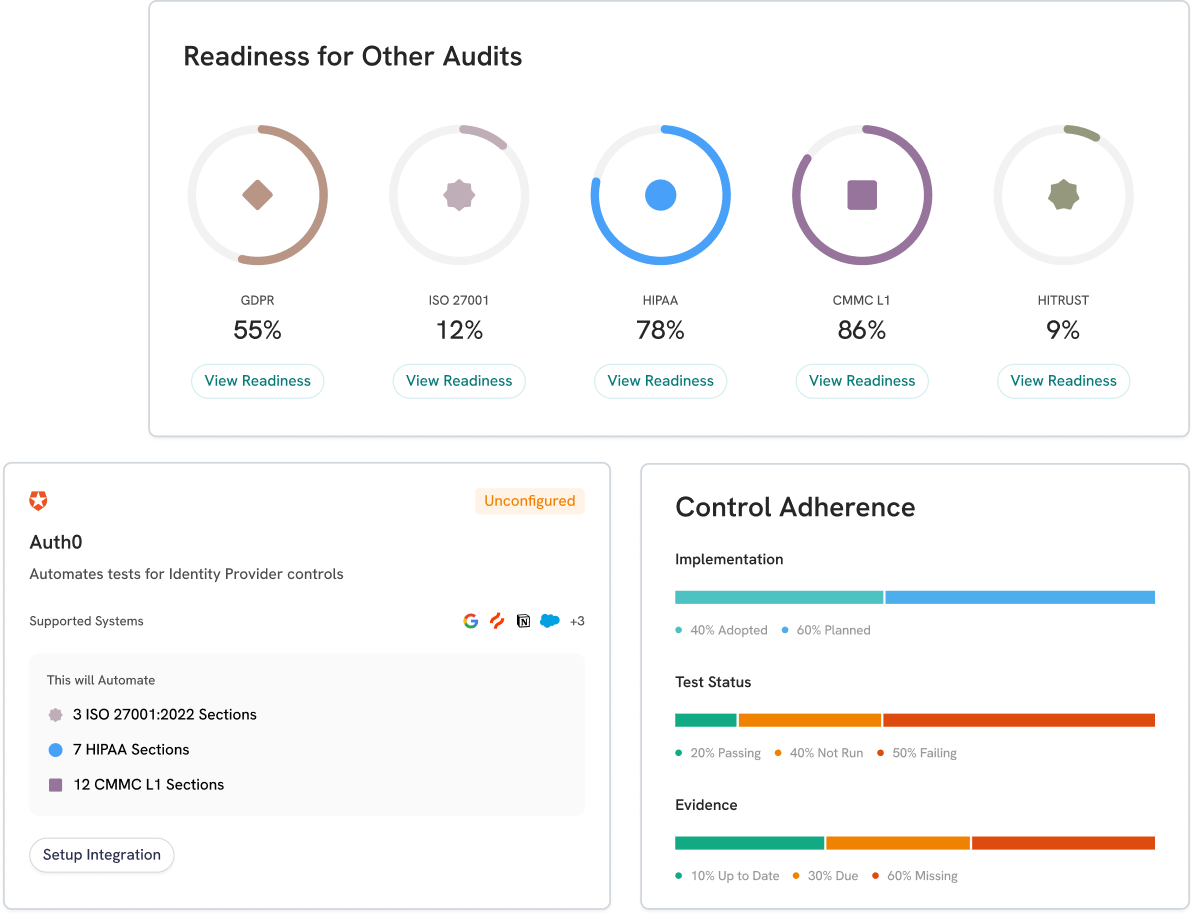This screenshot has width=1193, height=915.
Task: Click View Readiness under GDPR
Action: (x=257, y=381)
